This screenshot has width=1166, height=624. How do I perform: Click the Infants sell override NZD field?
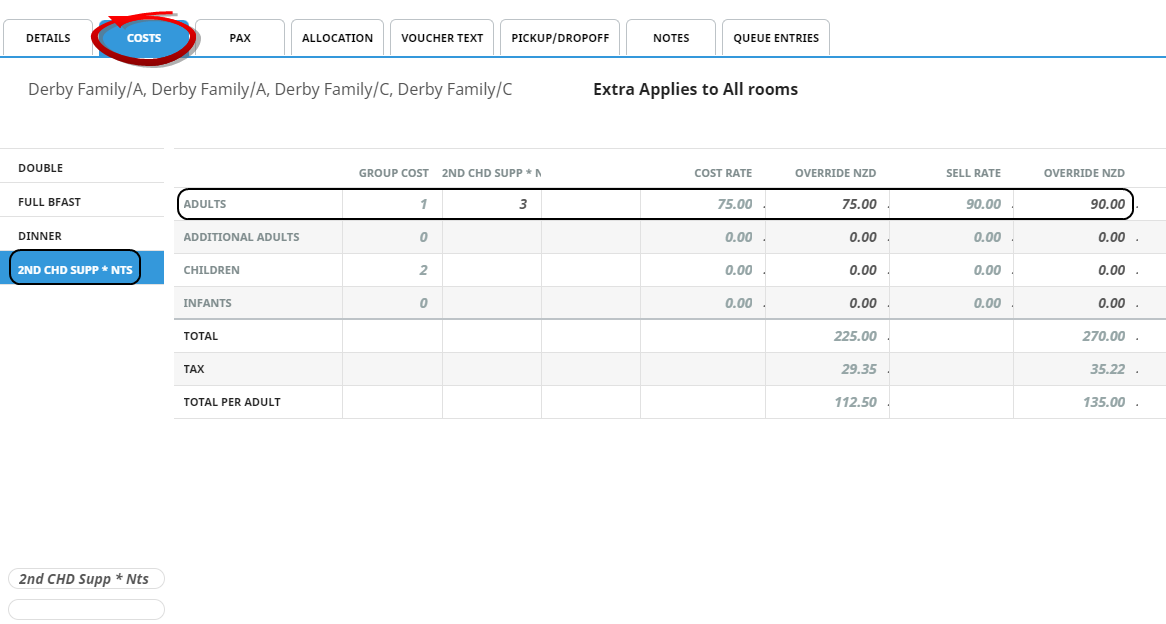pos(1074,303)
